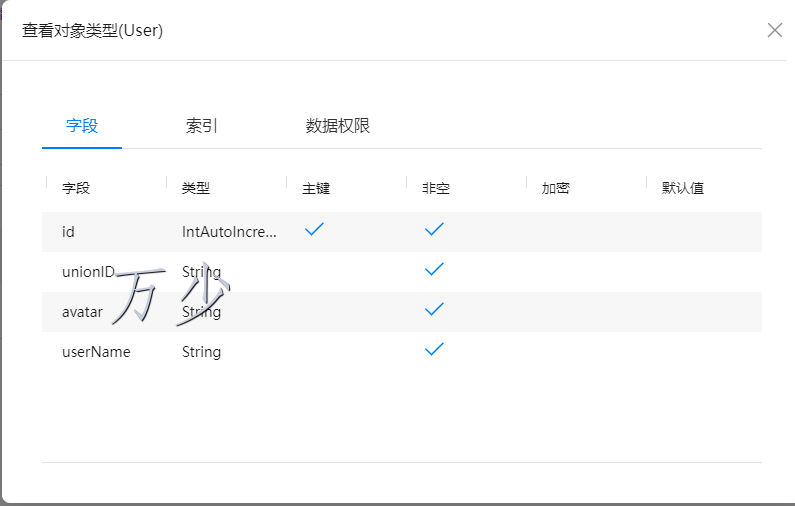Select the userName field name
Screen dimensions: 795x506
click(x=96, y=352)
